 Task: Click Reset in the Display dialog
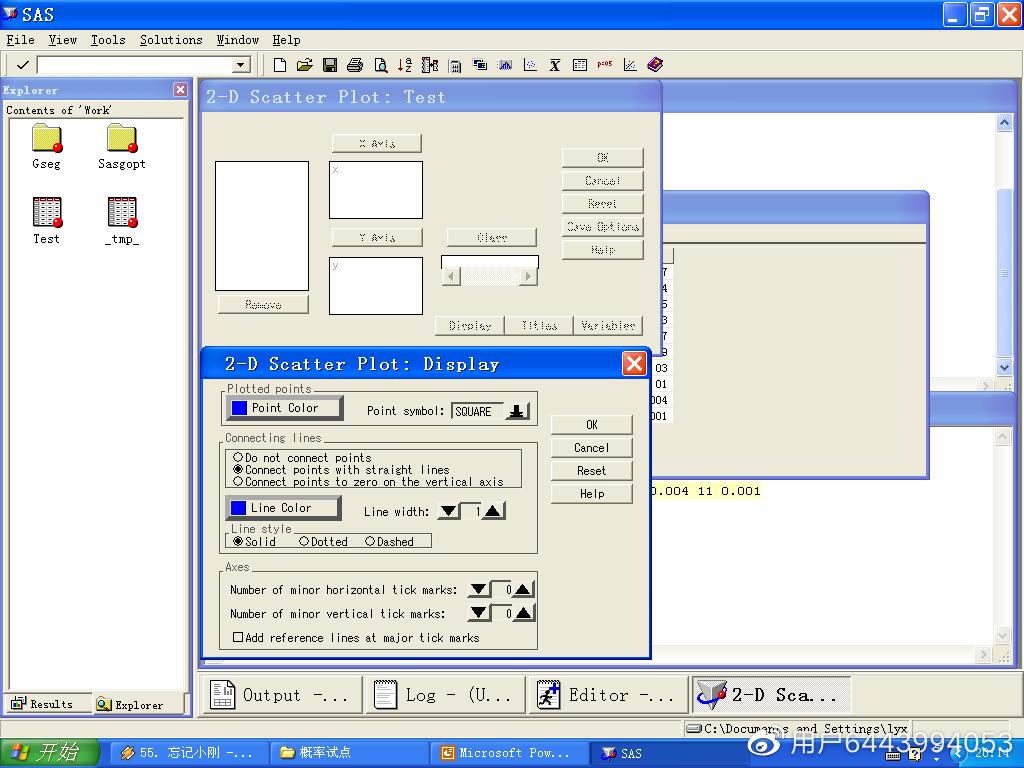(x=591, y=470)
